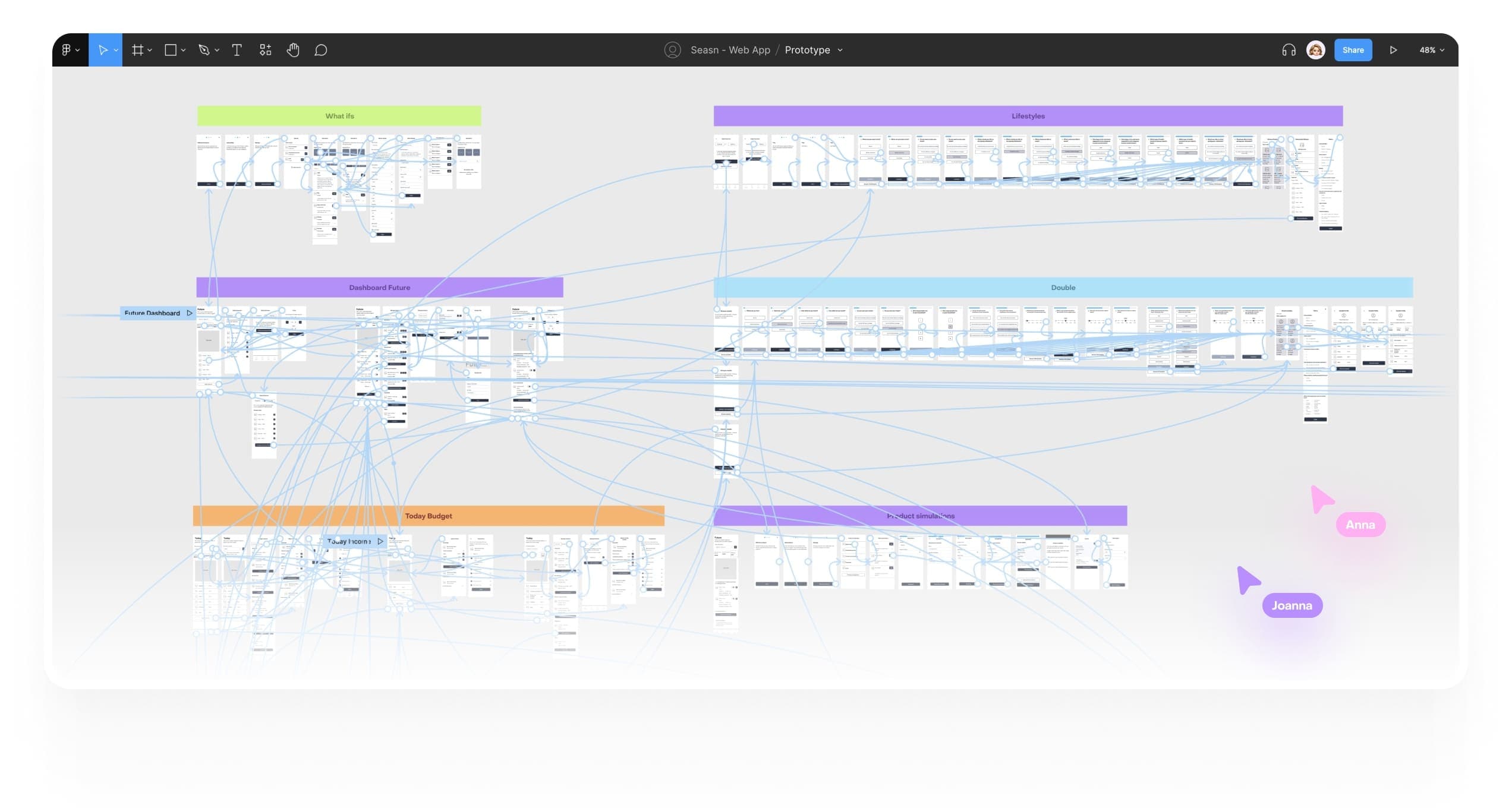Open the Resources components tool

pyautogui.click(x=265, y=50)
